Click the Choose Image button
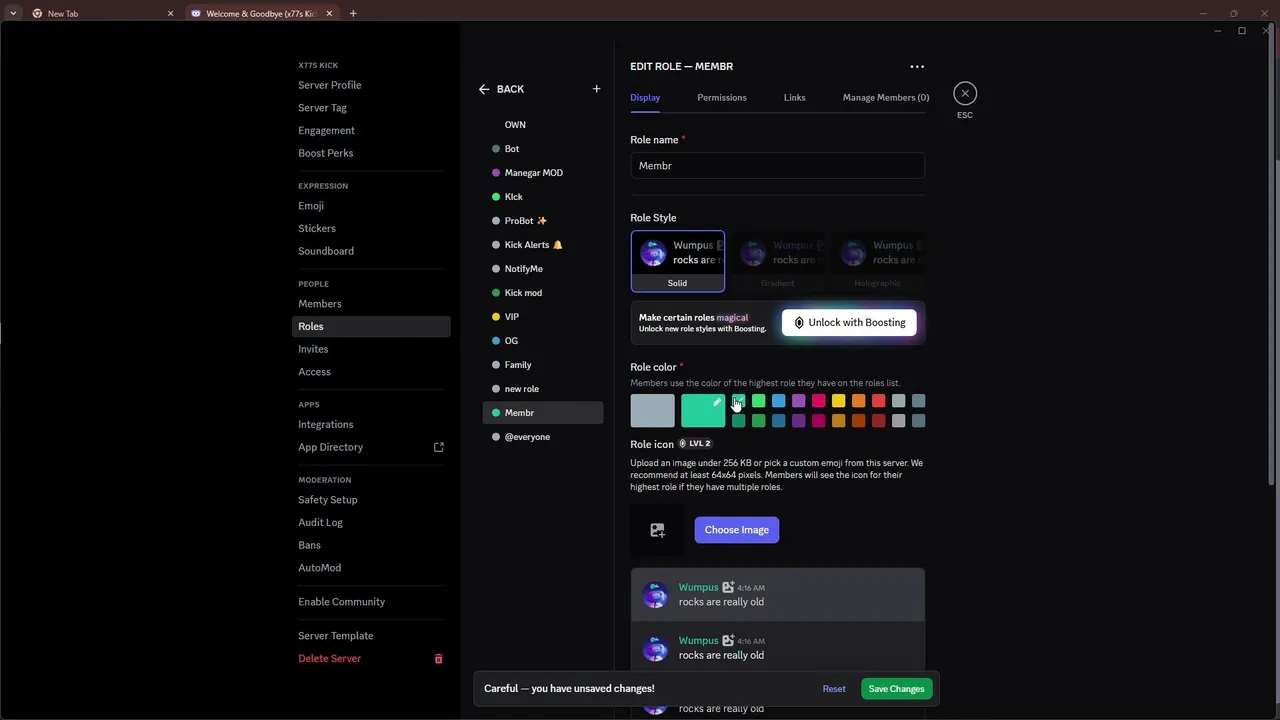The width and height of the screenshot is (1280, 720). [737, 530]
